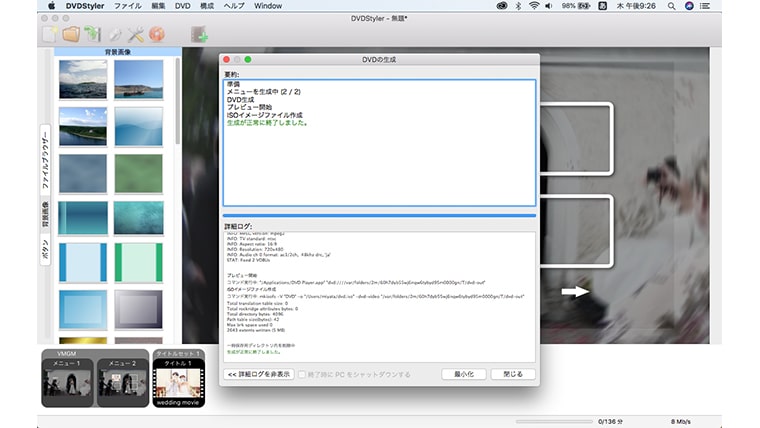Click the Bluetooth menu bar icon

tap(518, 6)
